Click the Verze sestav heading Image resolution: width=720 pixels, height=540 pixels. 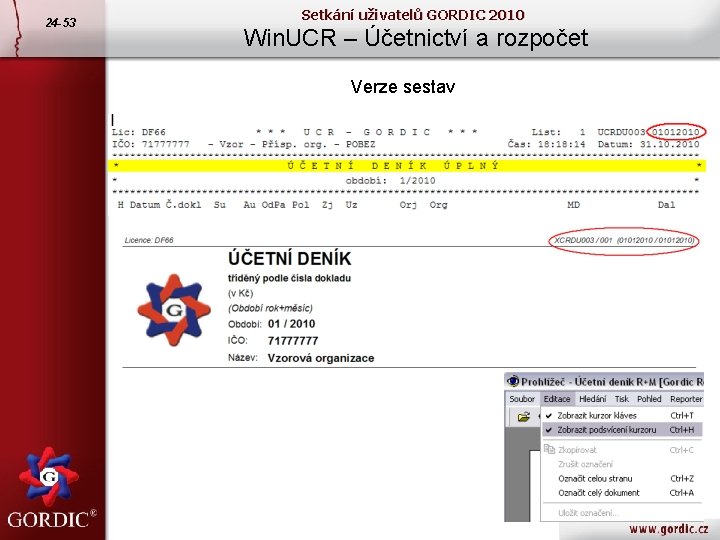click(x=403, y=86)
